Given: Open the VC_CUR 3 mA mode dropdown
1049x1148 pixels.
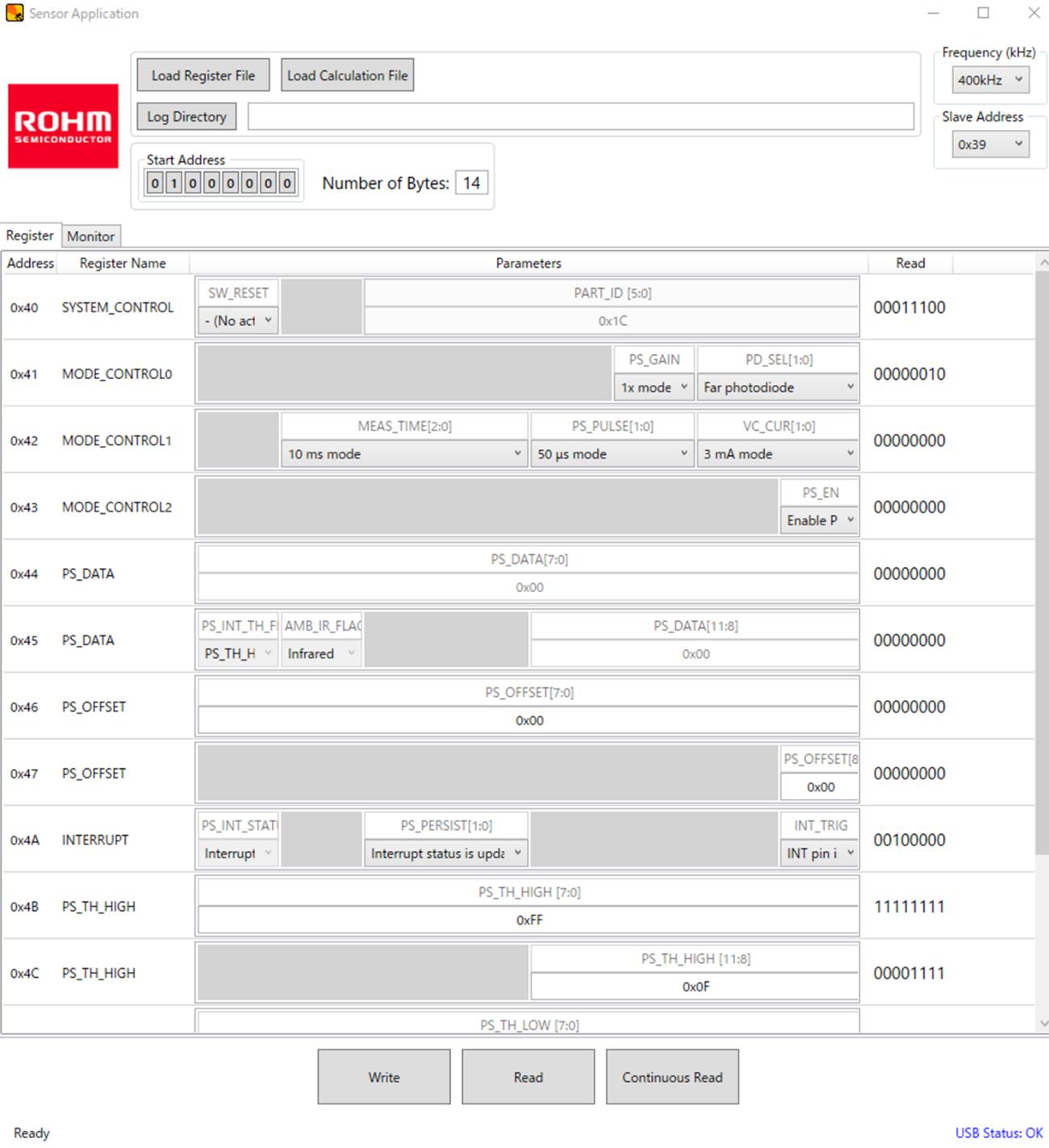Looking at the screenshot, I should point(778,454).
